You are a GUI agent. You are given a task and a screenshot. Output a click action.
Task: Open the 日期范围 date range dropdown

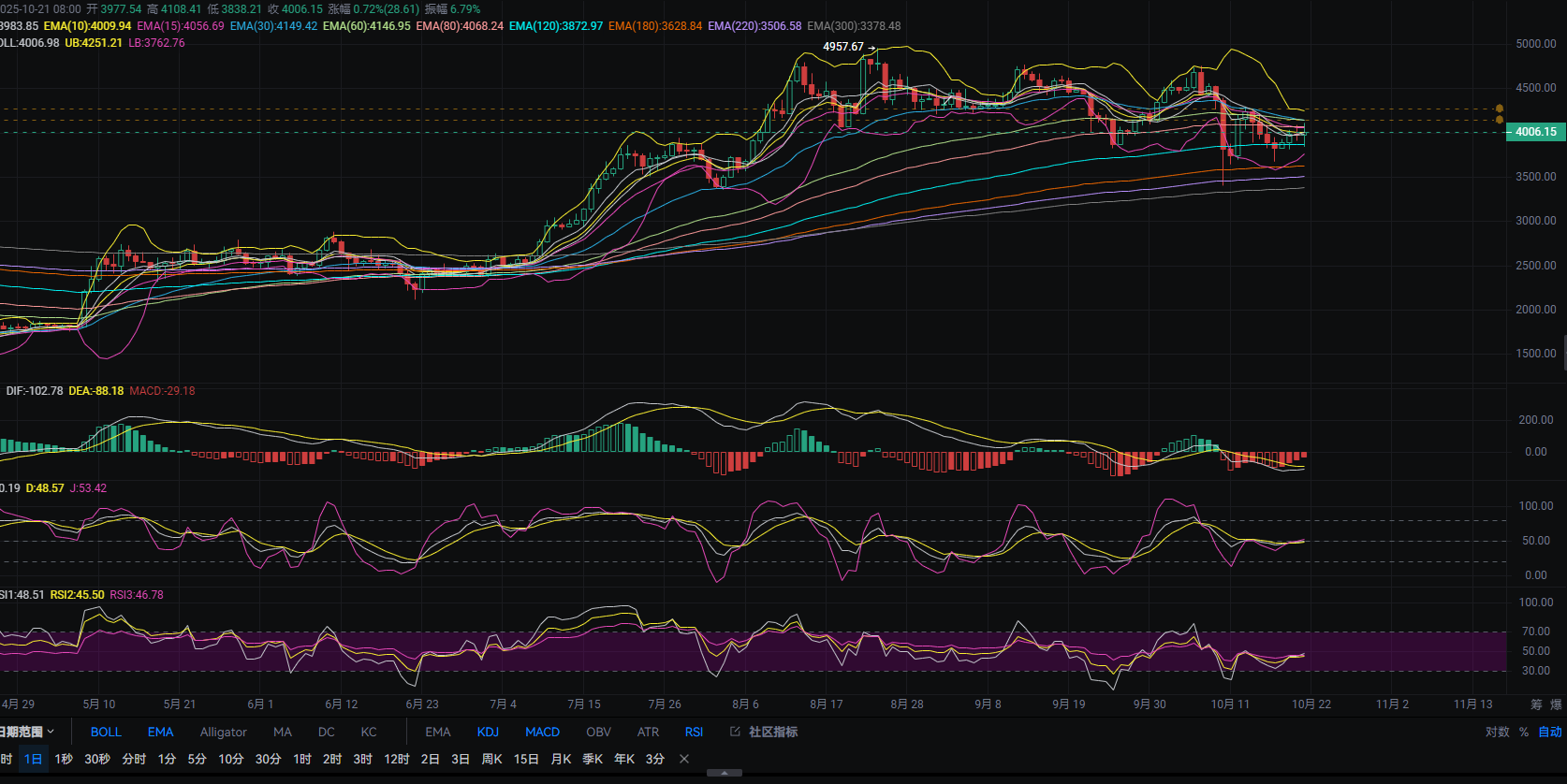click(26, 732)
